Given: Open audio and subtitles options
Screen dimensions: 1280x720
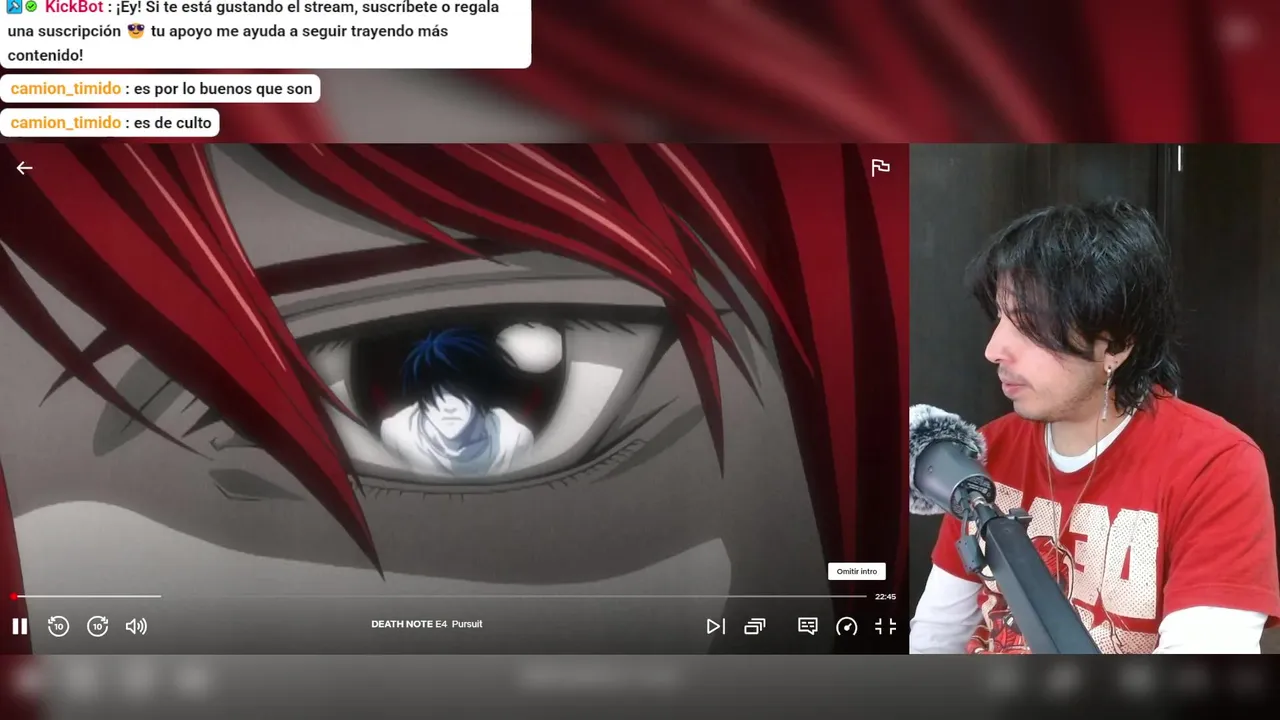Looking at the screenshot, I should tap(808, 626).
